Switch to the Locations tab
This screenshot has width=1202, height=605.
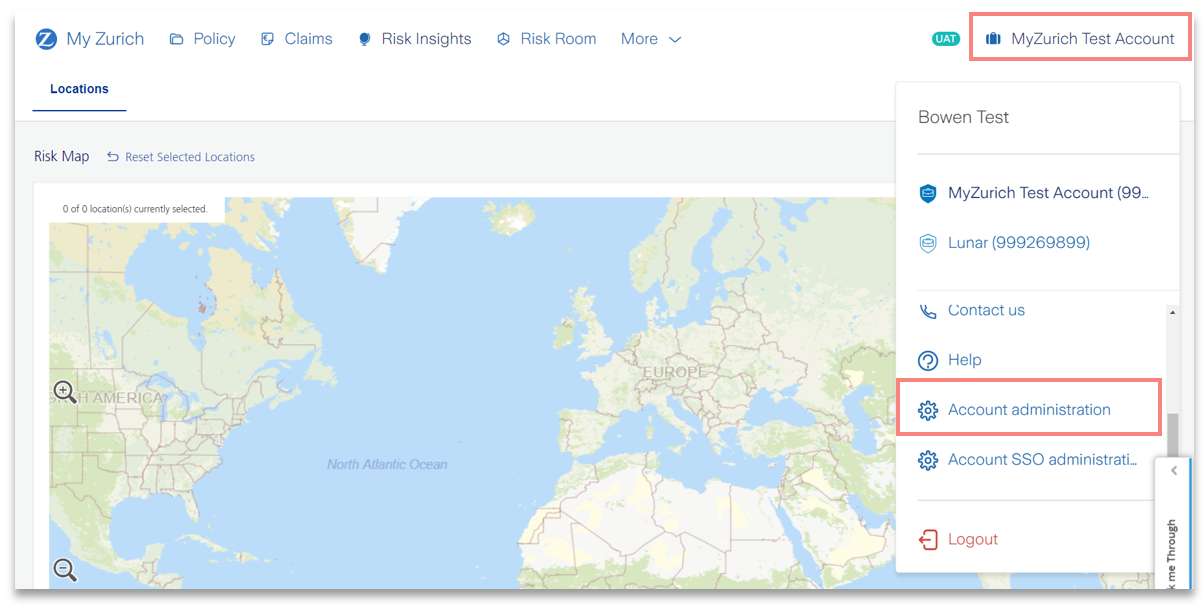pos(79,89)
